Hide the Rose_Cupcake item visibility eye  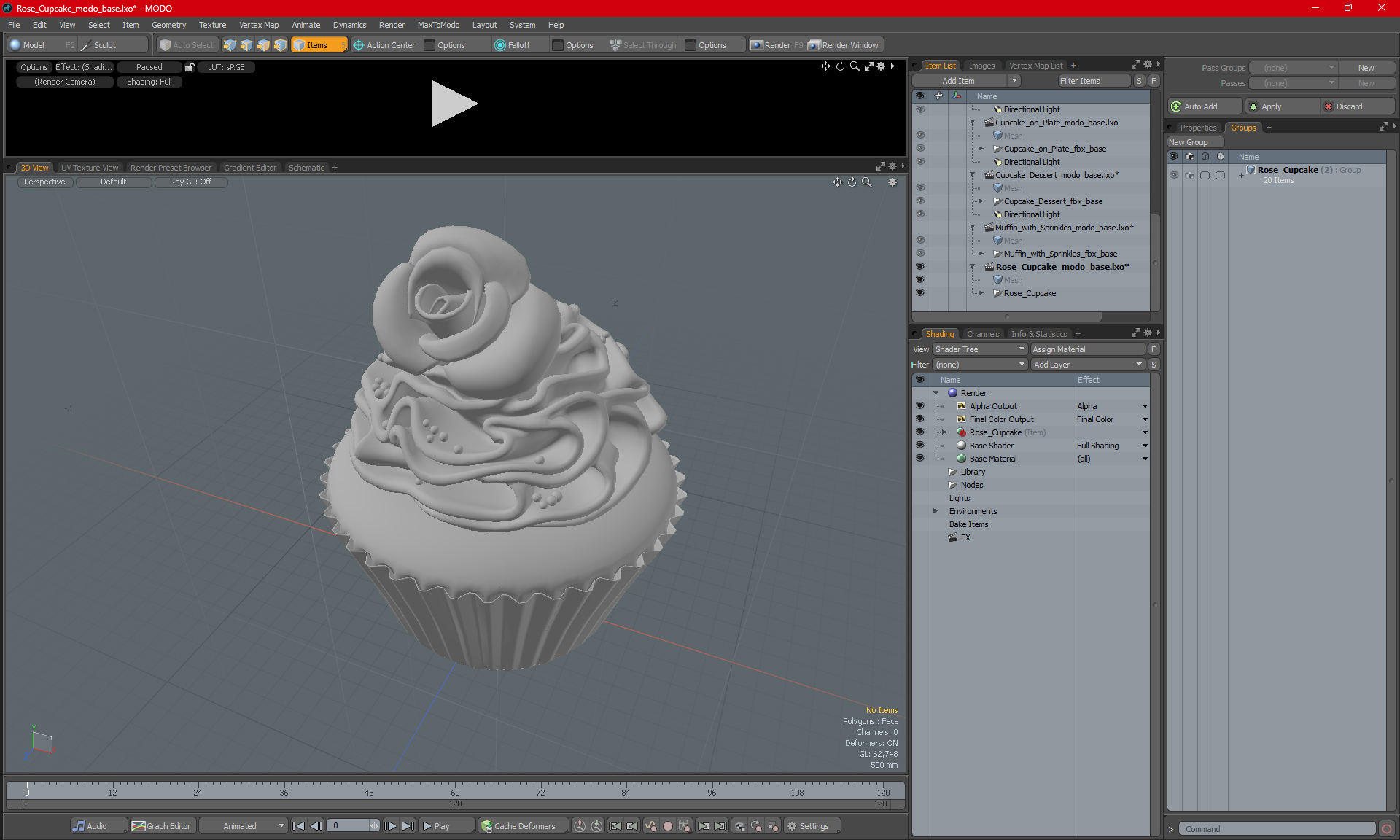click(x=919, y=293)
